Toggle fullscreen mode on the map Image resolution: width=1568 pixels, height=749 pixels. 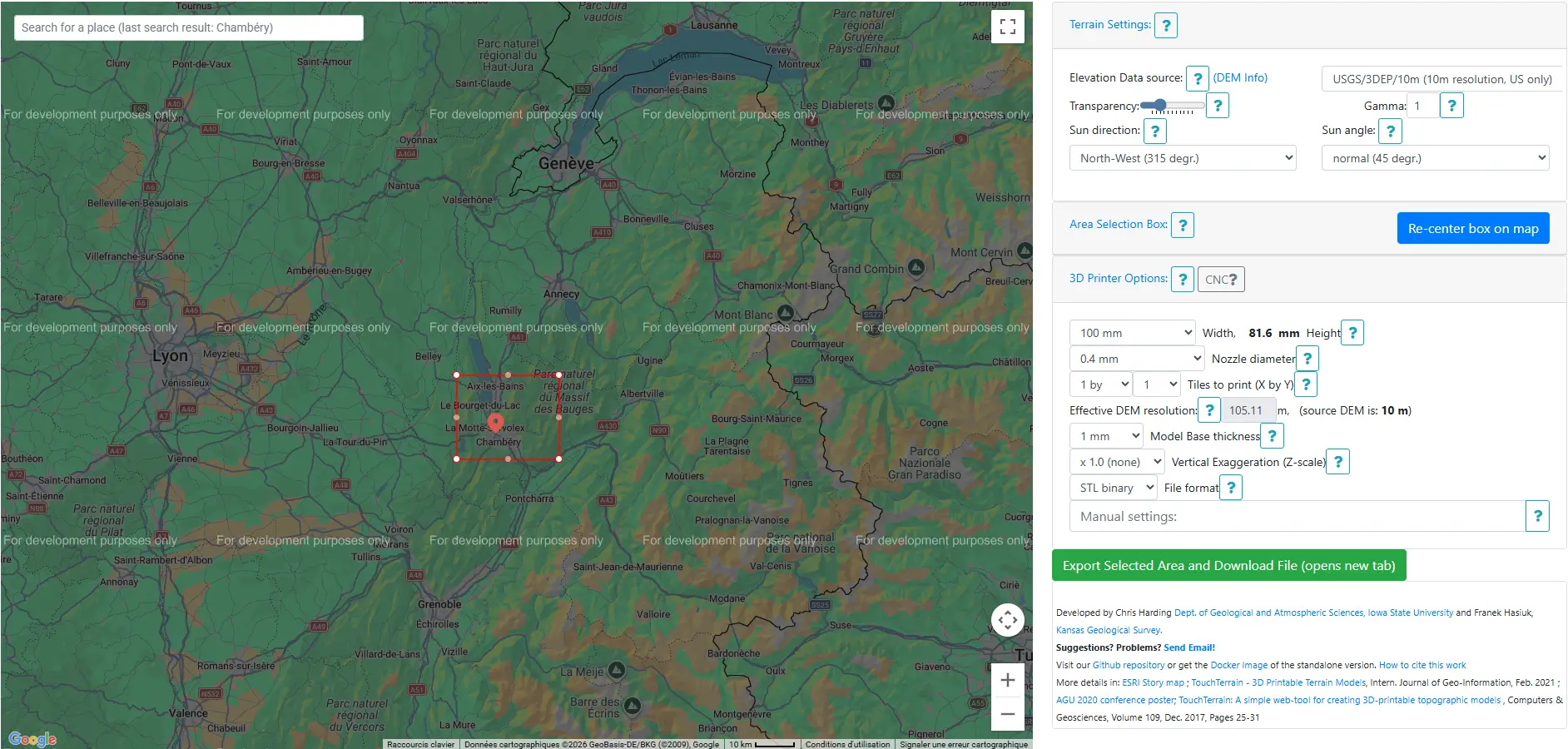click(1008, 27)
